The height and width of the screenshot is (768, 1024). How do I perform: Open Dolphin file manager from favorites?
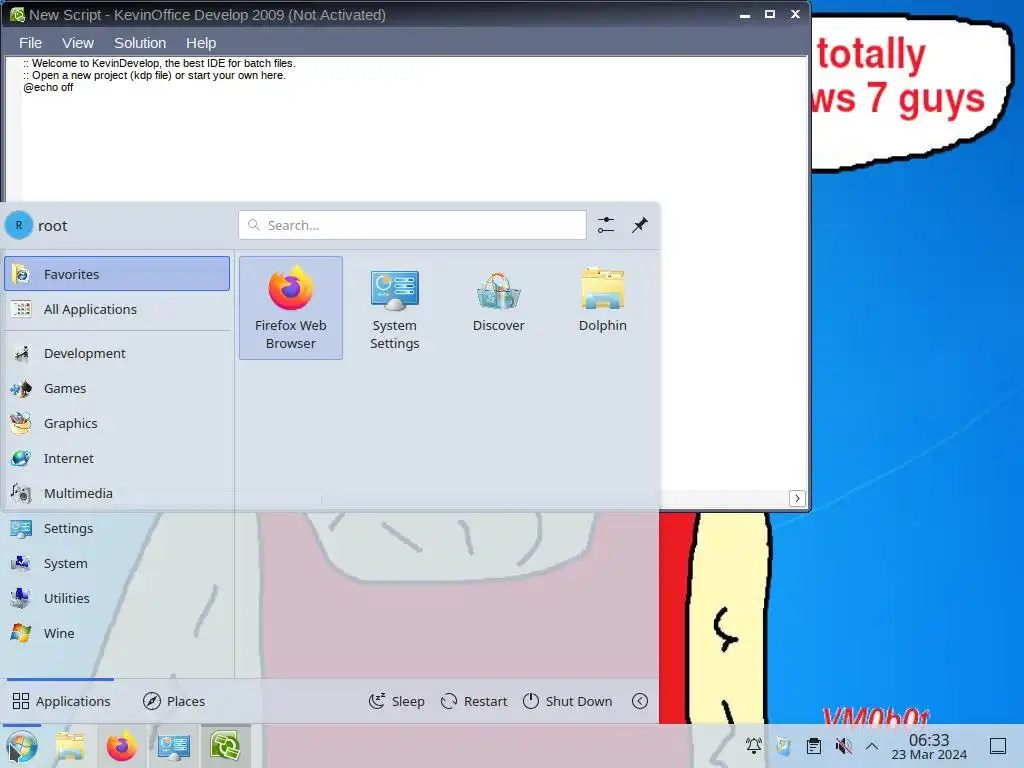pos(602,308)
